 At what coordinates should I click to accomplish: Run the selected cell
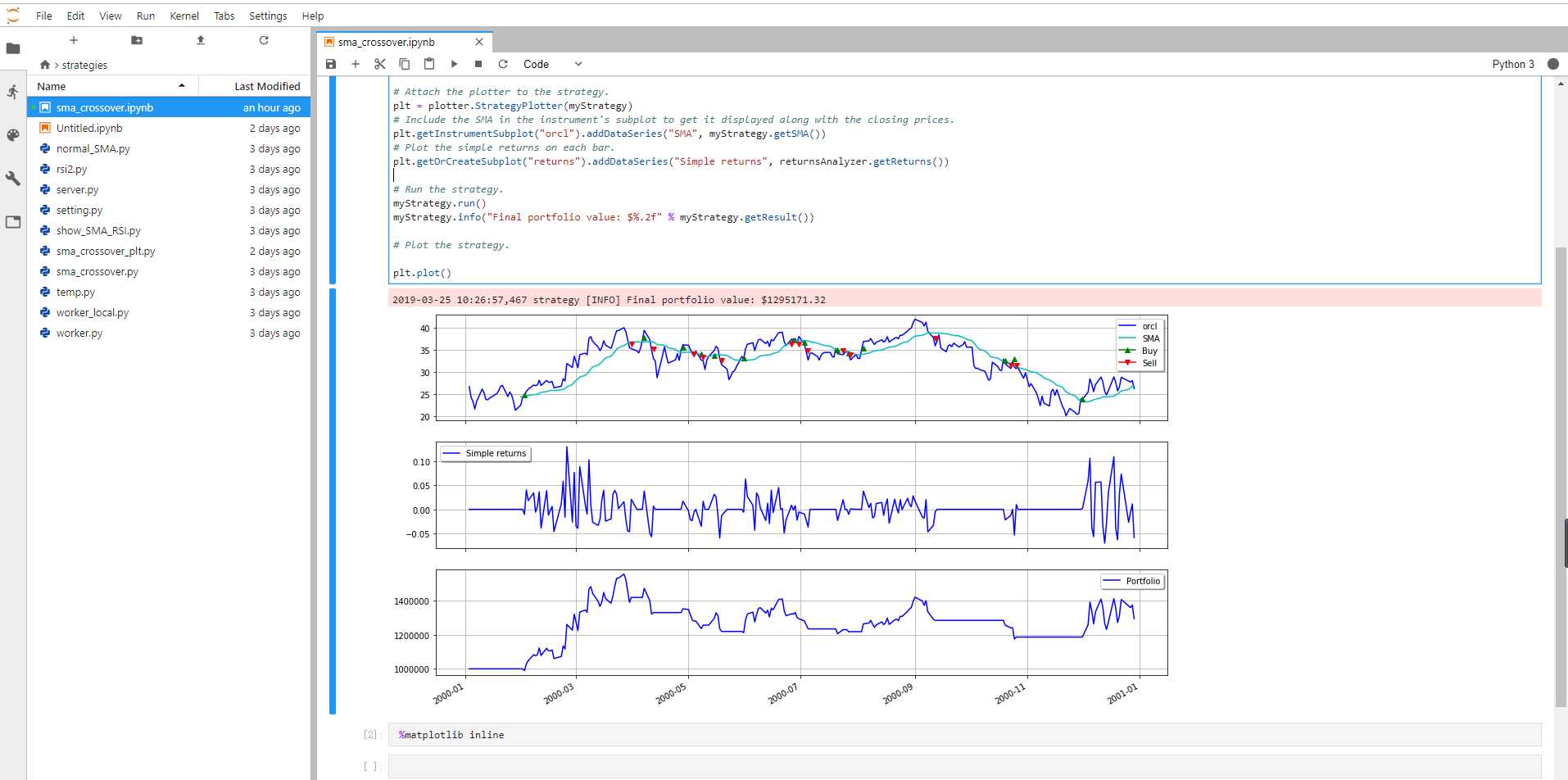tap(454, 64)
